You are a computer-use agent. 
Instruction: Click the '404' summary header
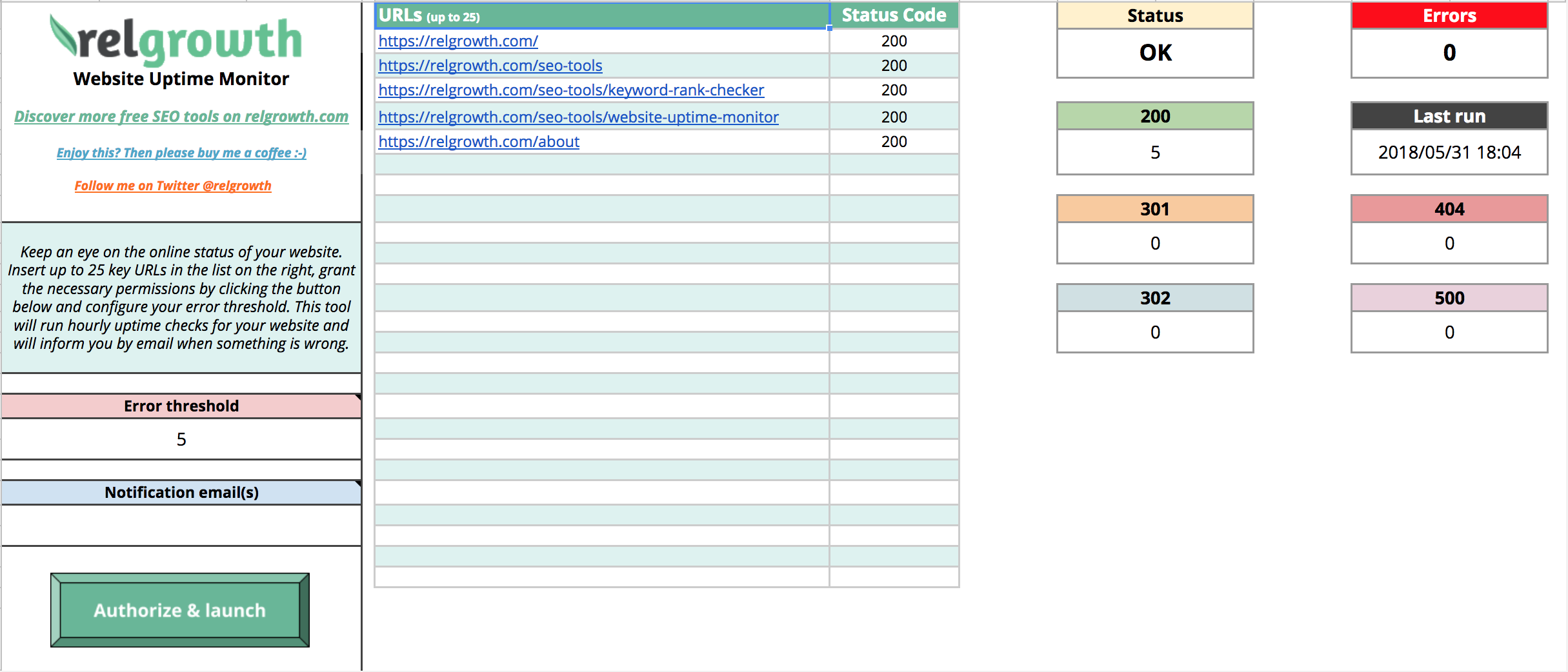pyautogui.click(x=1449, y=209)
